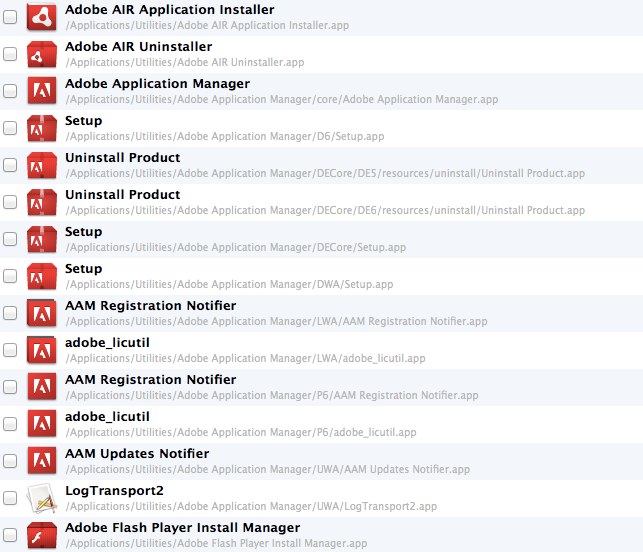Tick the Adobe Flash Player Install Manager checkbox
643x552 pixels.
click(x=10, y=535)
